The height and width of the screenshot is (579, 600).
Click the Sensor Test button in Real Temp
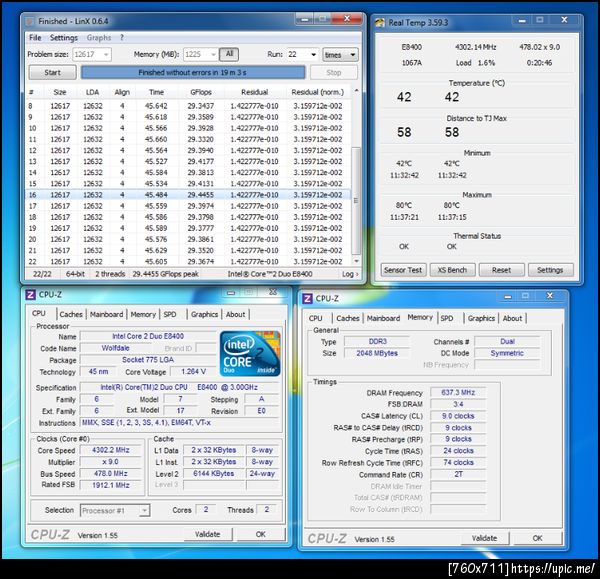(x=403, y=270)
